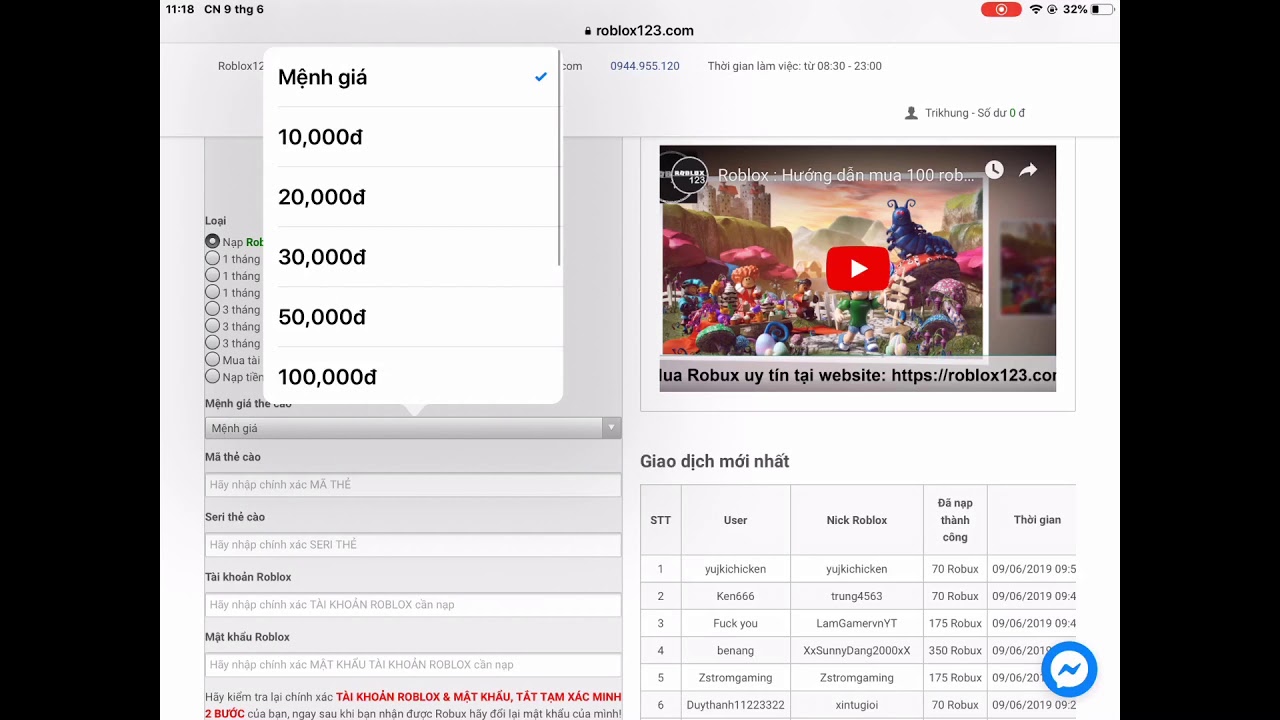The image size is (1280, 720).
Task: Click nick cell LamGamervnYT
Action: 857,623
